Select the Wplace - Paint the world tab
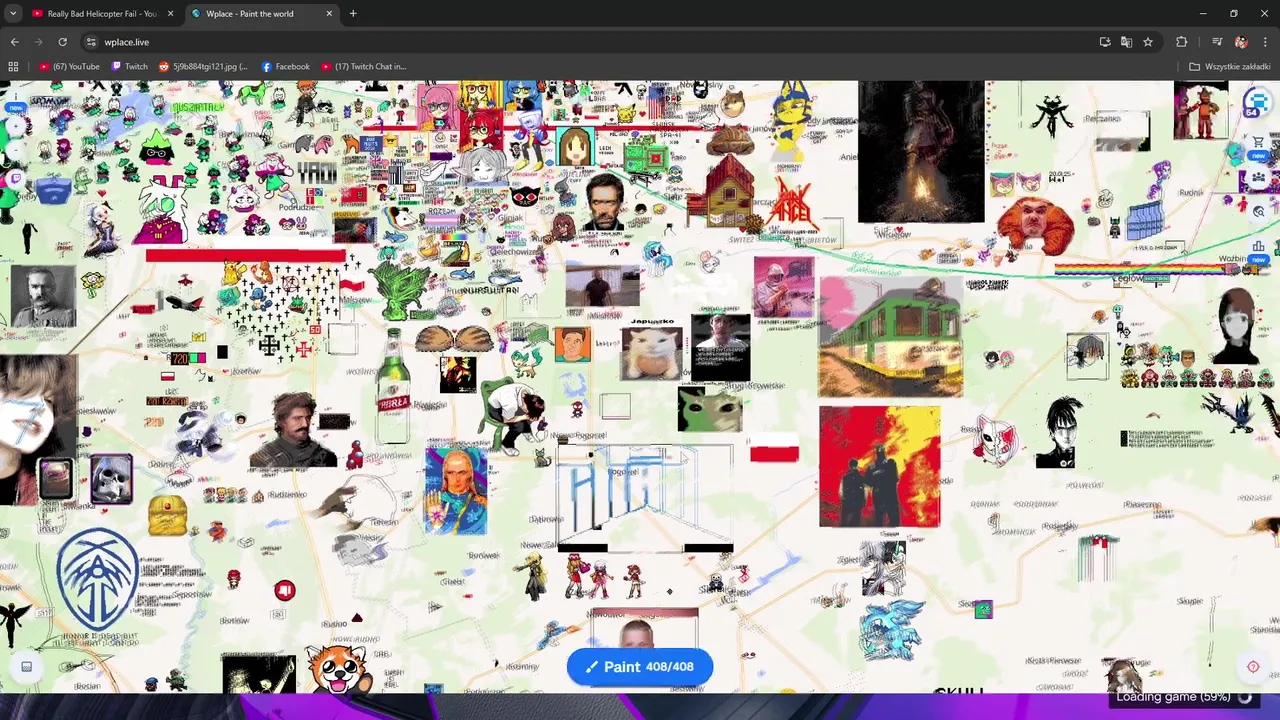Screen dimensions: 1280x720 pyautogui.click(x=262, y=14)
